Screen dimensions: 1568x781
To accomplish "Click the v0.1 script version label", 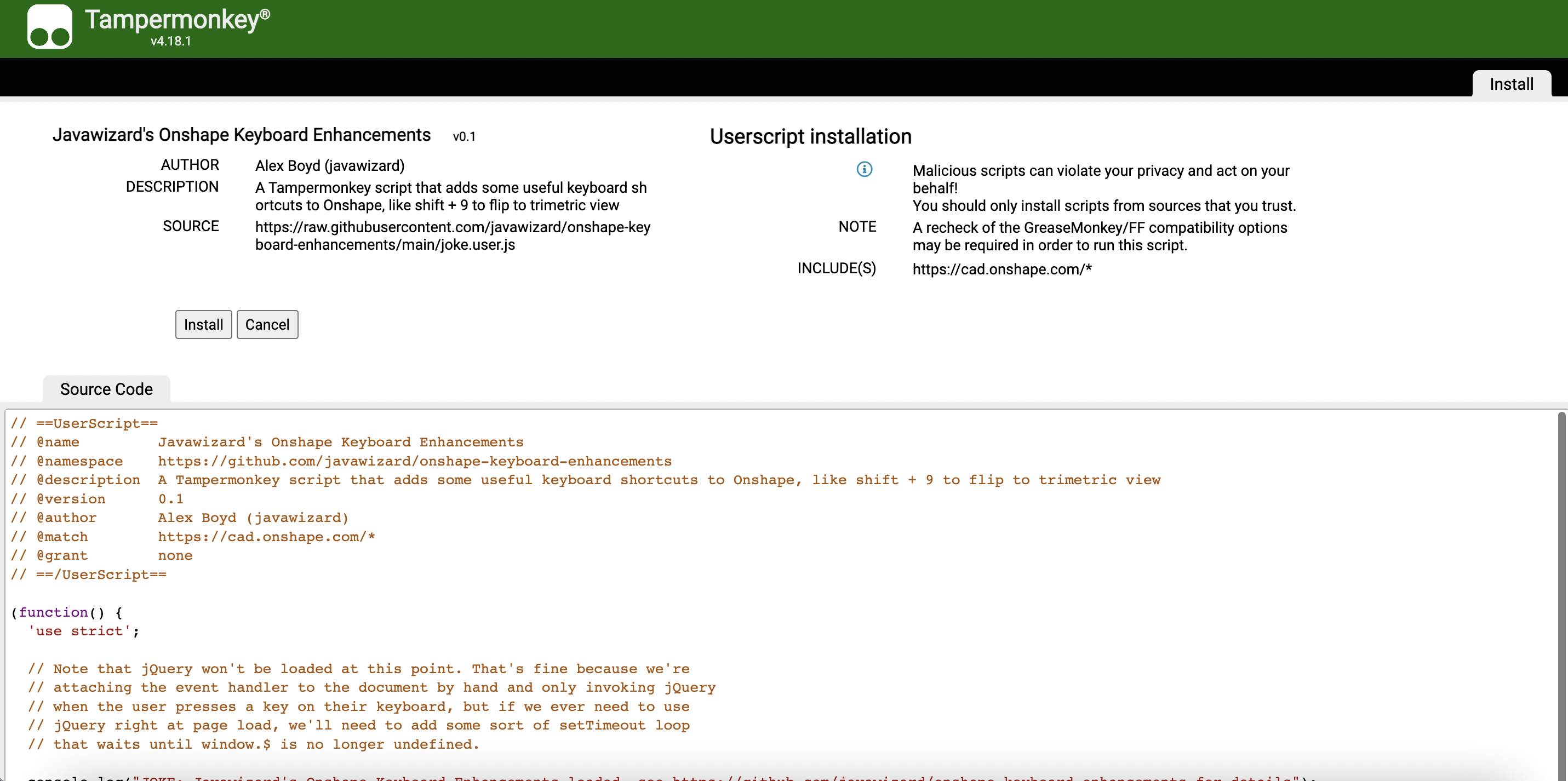I will coord(464,137).
